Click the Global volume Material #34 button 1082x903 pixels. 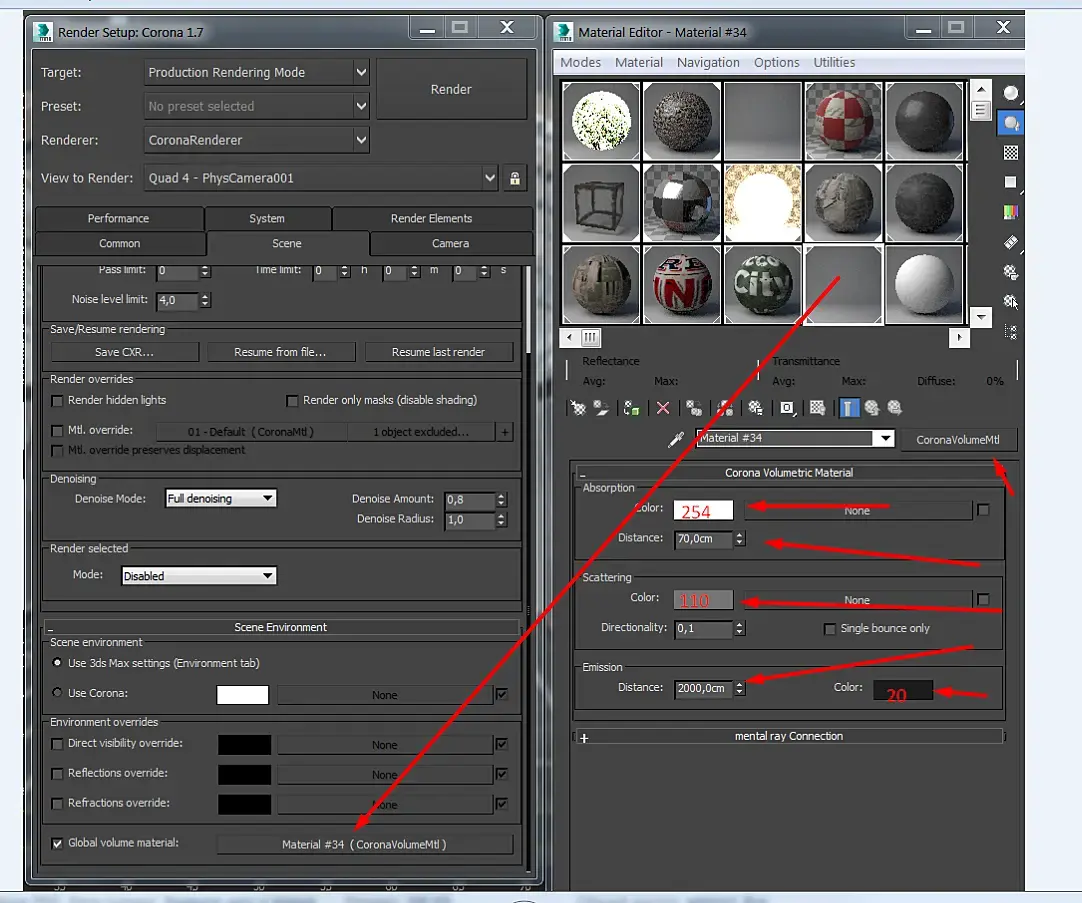coord(364,844)
